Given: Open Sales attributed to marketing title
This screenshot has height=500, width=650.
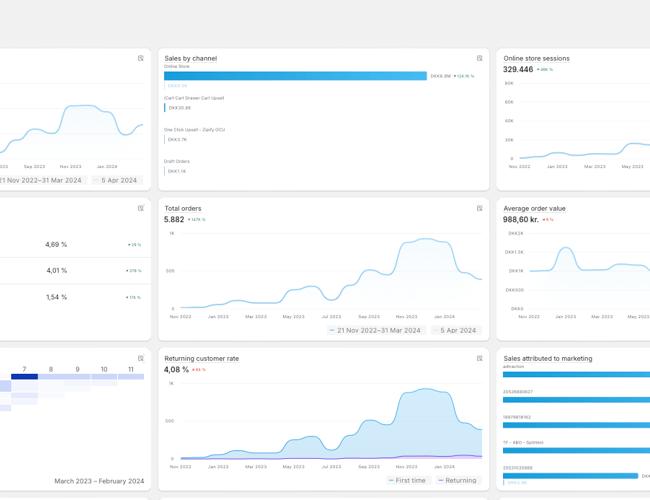Looking at the screenshot, I should pyautogui.click(x=547, y=358).
